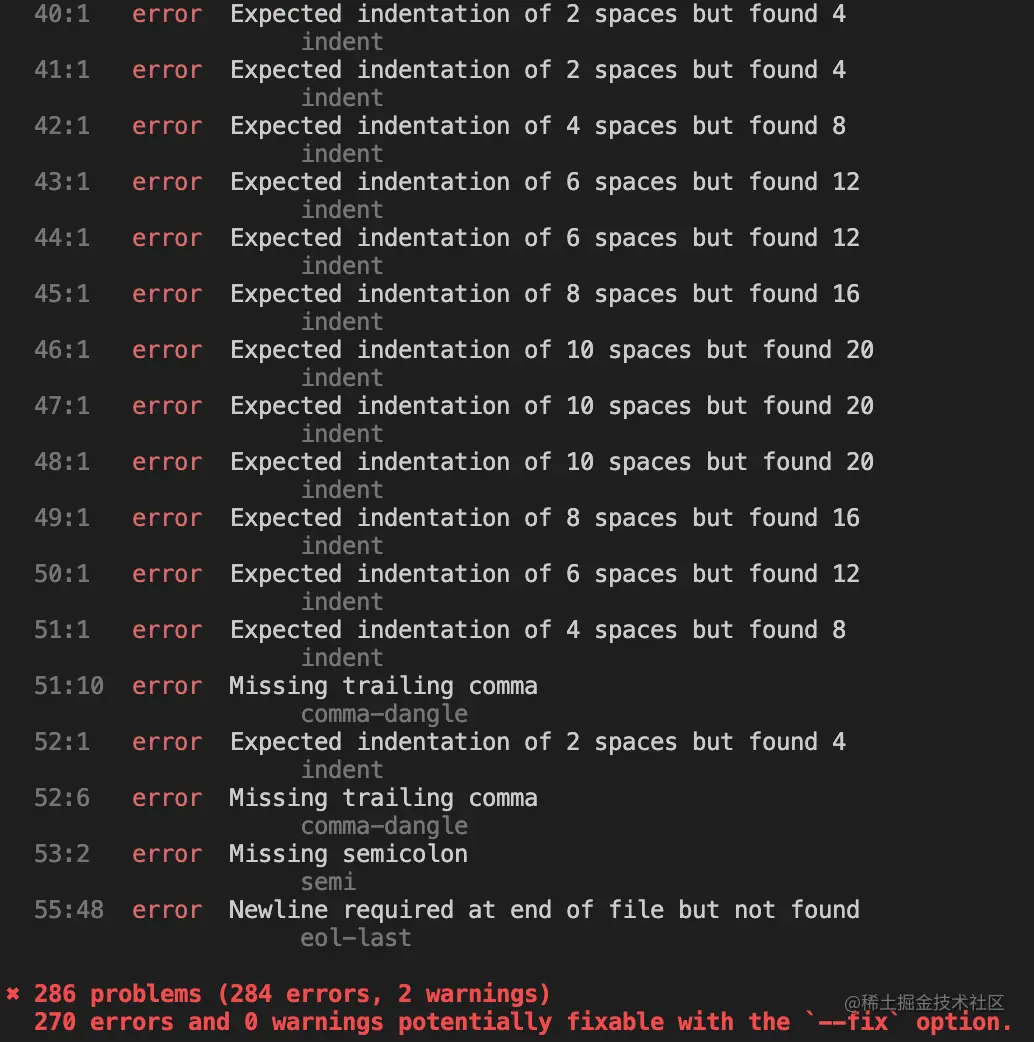Click the 51:10 error location
This screenshot has height=1042, width=1034.
tap(69, 687)
